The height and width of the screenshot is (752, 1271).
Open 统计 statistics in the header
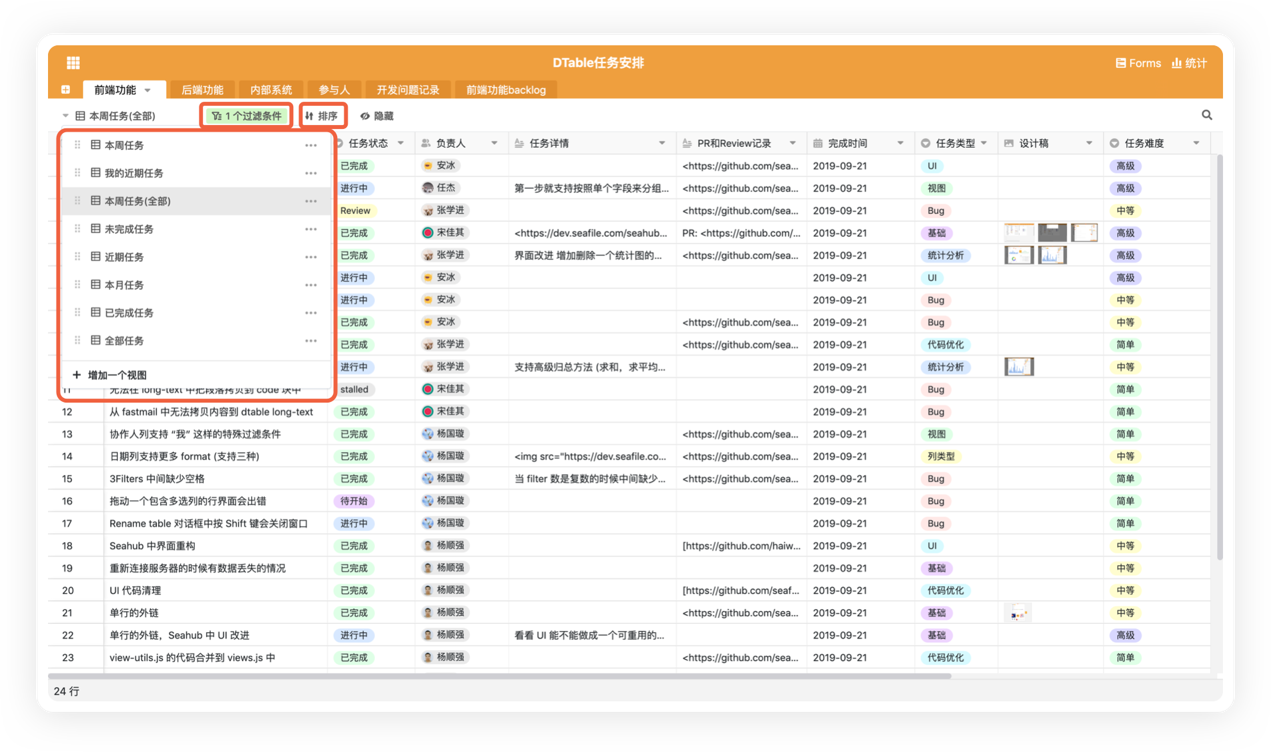pos(1189,63)
